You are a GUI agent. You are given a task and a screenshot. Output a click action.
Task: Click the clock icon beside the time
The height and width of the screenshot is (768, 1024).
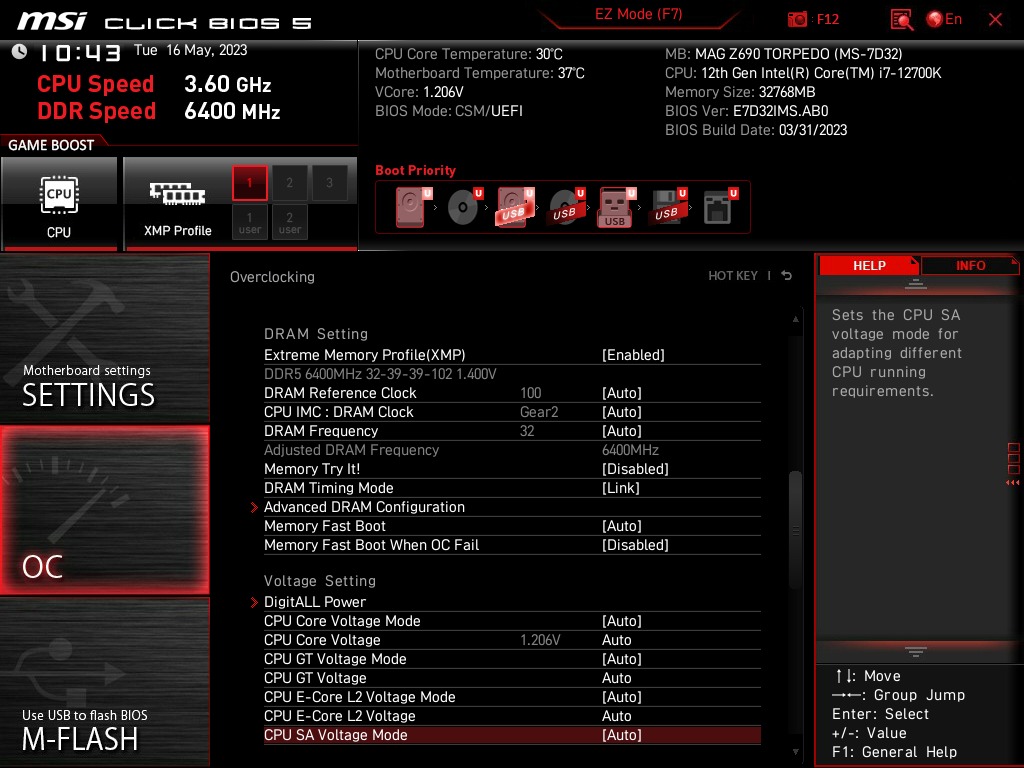[x=19, y=51]
